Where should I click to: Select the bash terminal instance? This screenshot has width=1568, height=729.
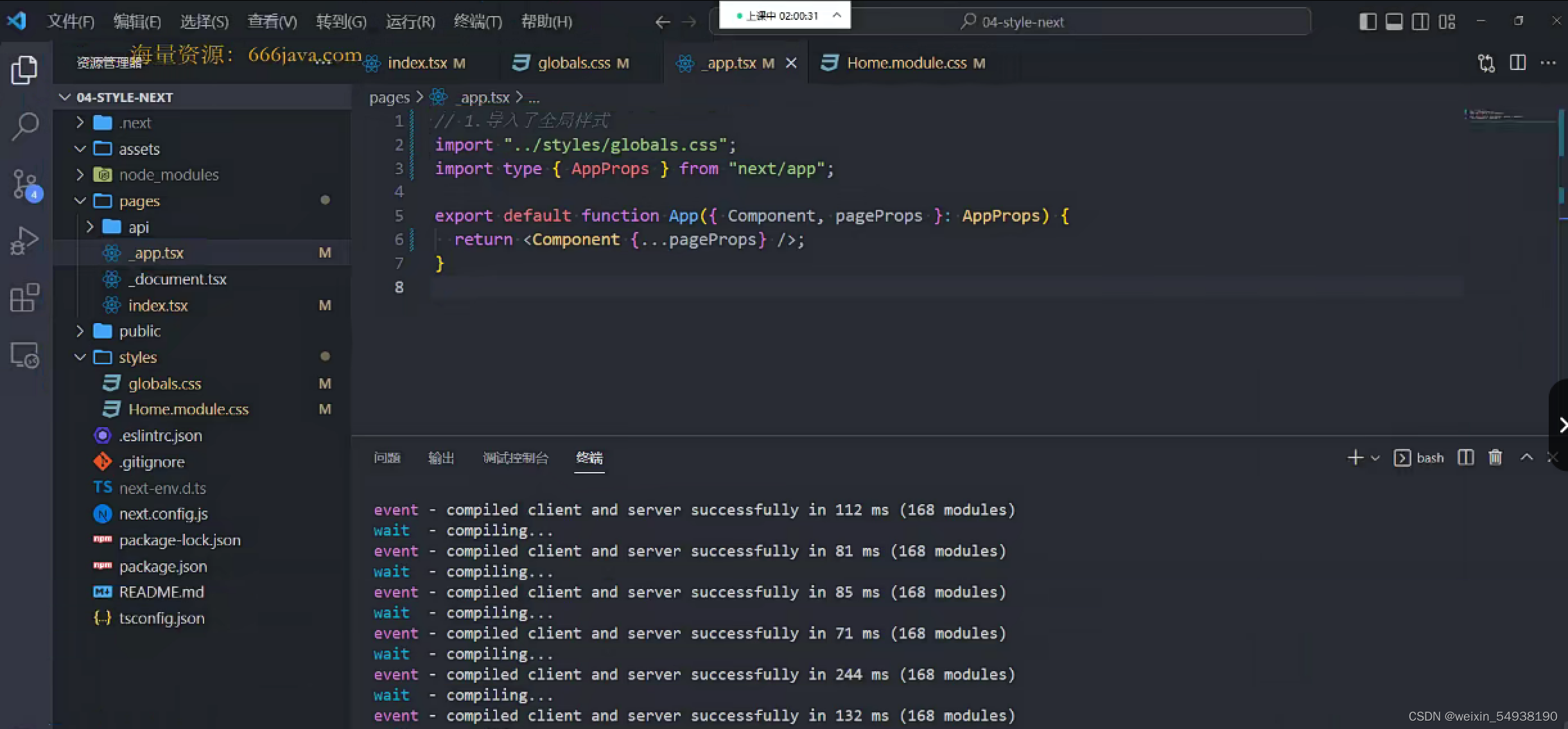pyautogui.click(x=1418, y=458)
